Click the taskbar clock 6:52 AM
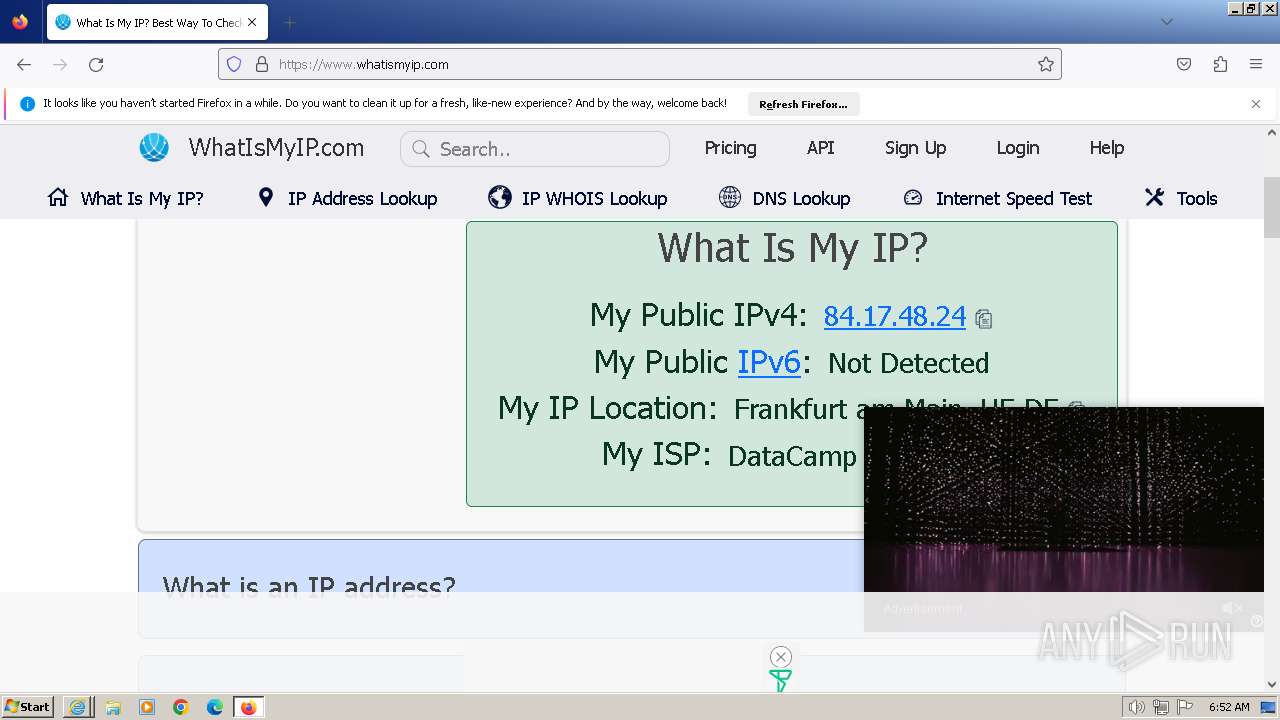This screenshot has width=1280, height=720. (1229, 707)
